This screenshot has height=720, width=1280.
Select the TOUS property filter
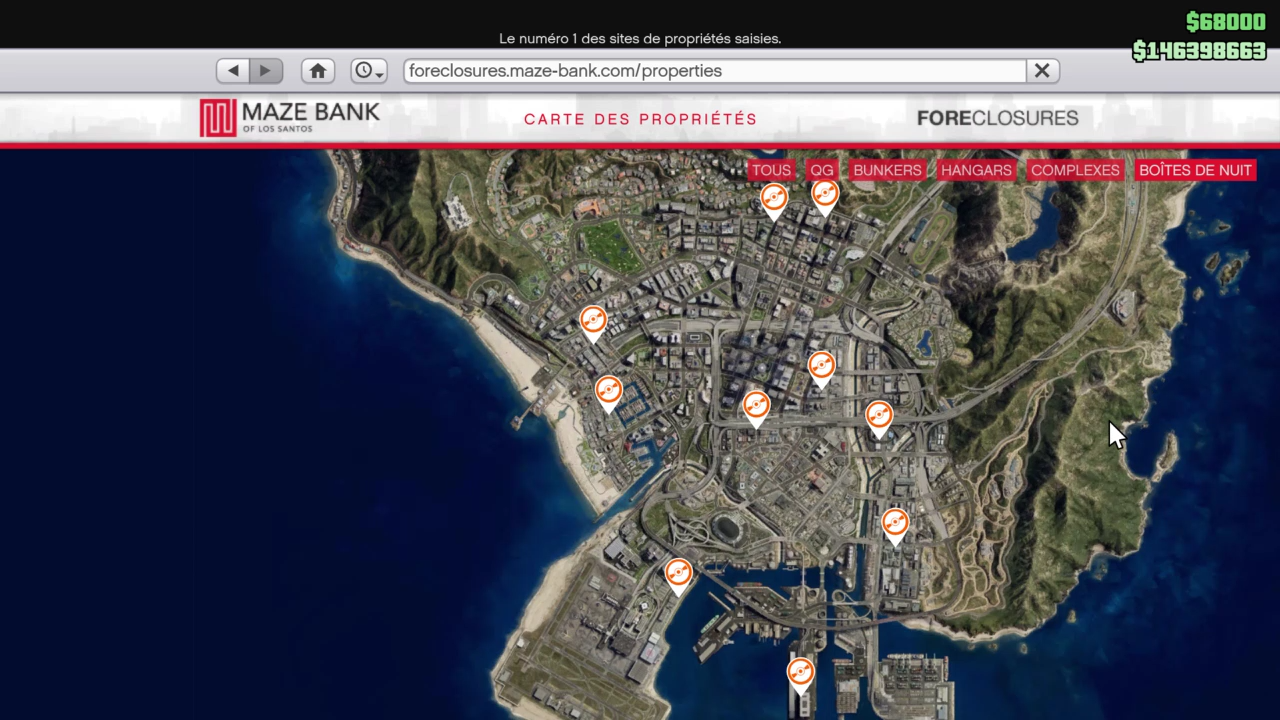771,170
